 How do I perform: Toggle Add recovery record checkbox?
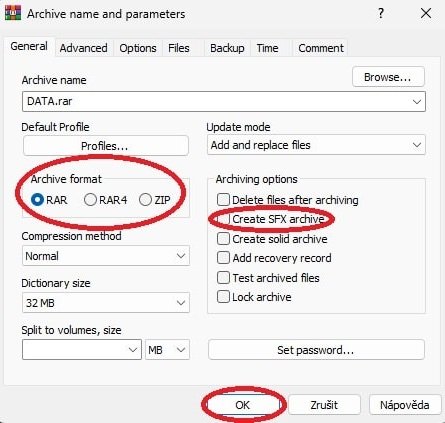(223, 258)
